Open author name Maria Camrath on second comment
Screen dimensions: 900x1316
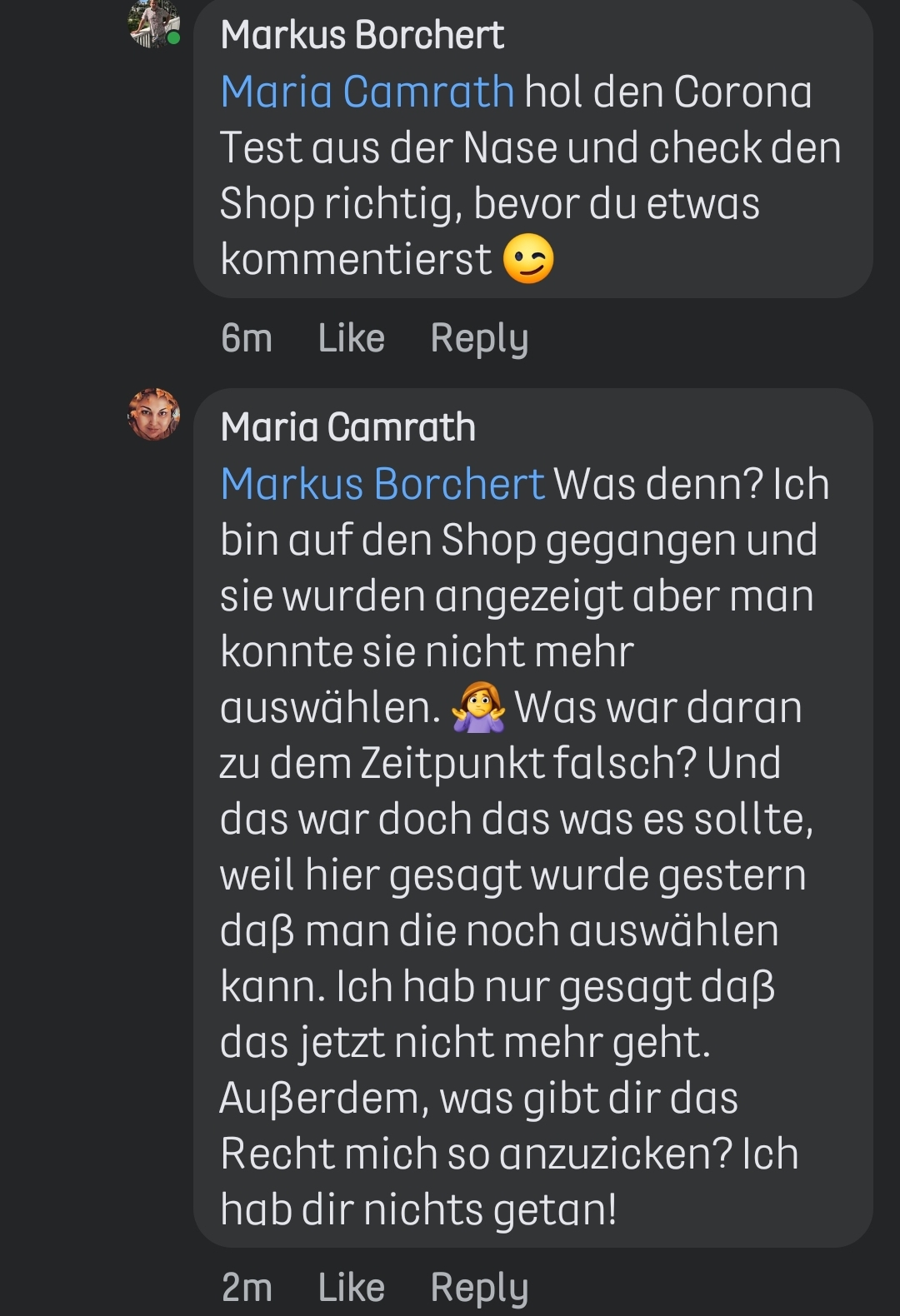(348, 427)
